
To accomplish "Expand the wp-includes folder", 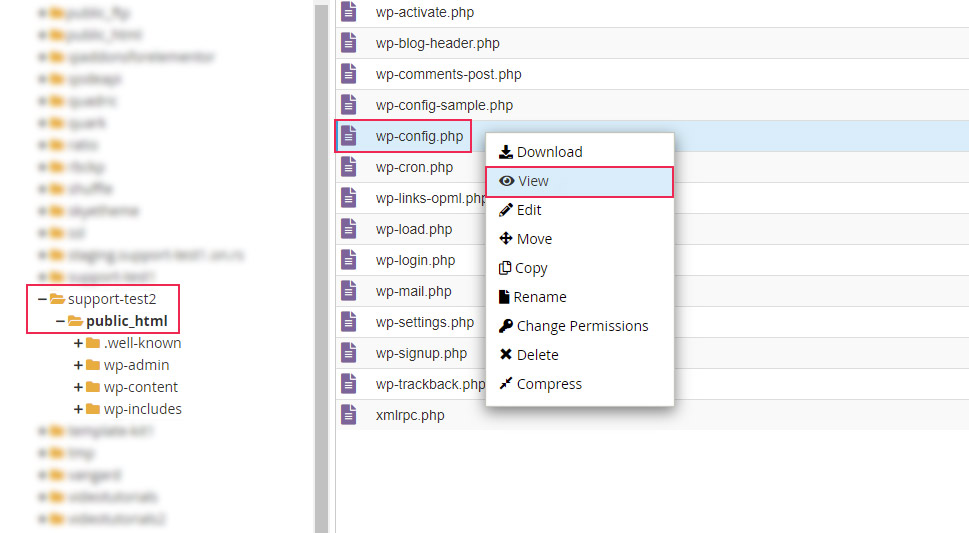I will [78, 409].
